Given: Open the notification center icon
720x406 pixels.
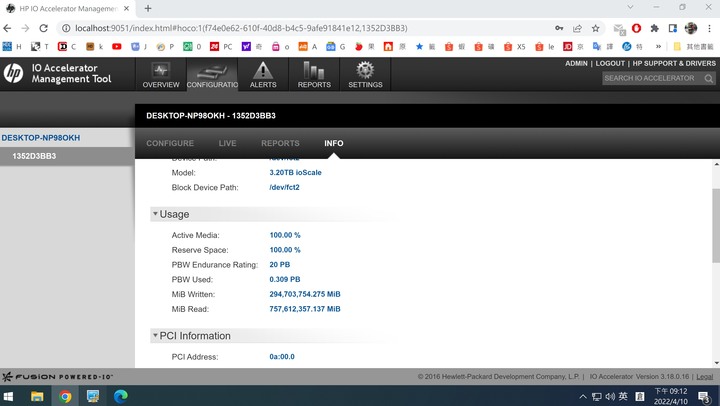Looking at the screenshot, I should pyautogui.click(x=704, y=396).
